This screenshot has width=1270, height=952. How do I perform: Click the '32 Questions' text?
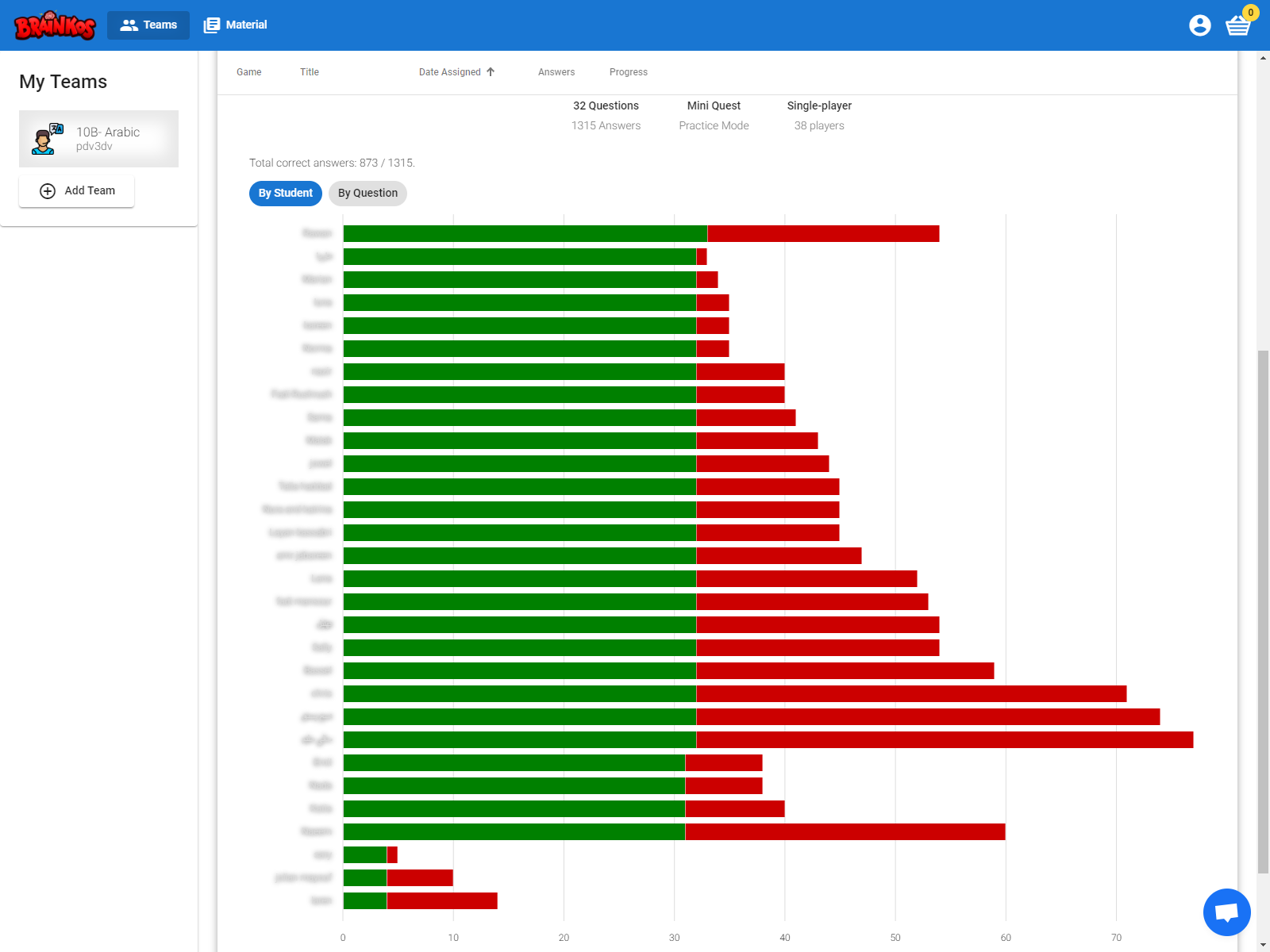(606, 106)
